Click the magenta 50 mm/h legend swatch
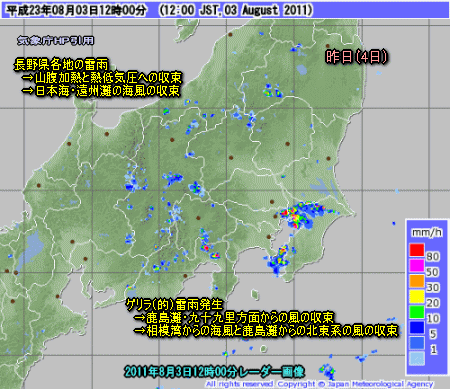Image resolution: width=450 pixels, height=389 pixels. tap(417, 266)
